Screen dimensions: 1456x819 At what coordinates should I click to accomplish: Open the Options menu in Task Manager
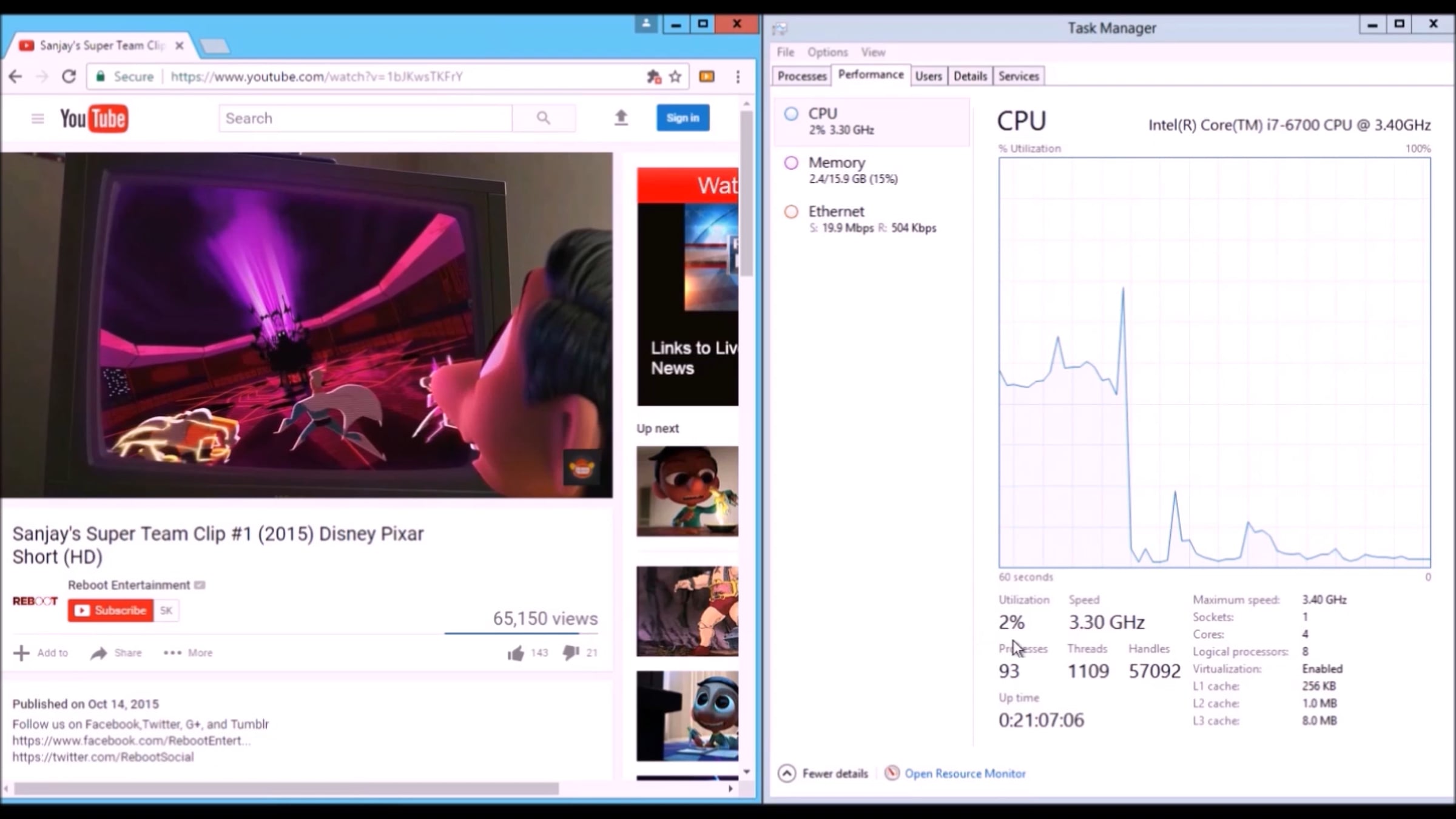click(x=827, y=52)
